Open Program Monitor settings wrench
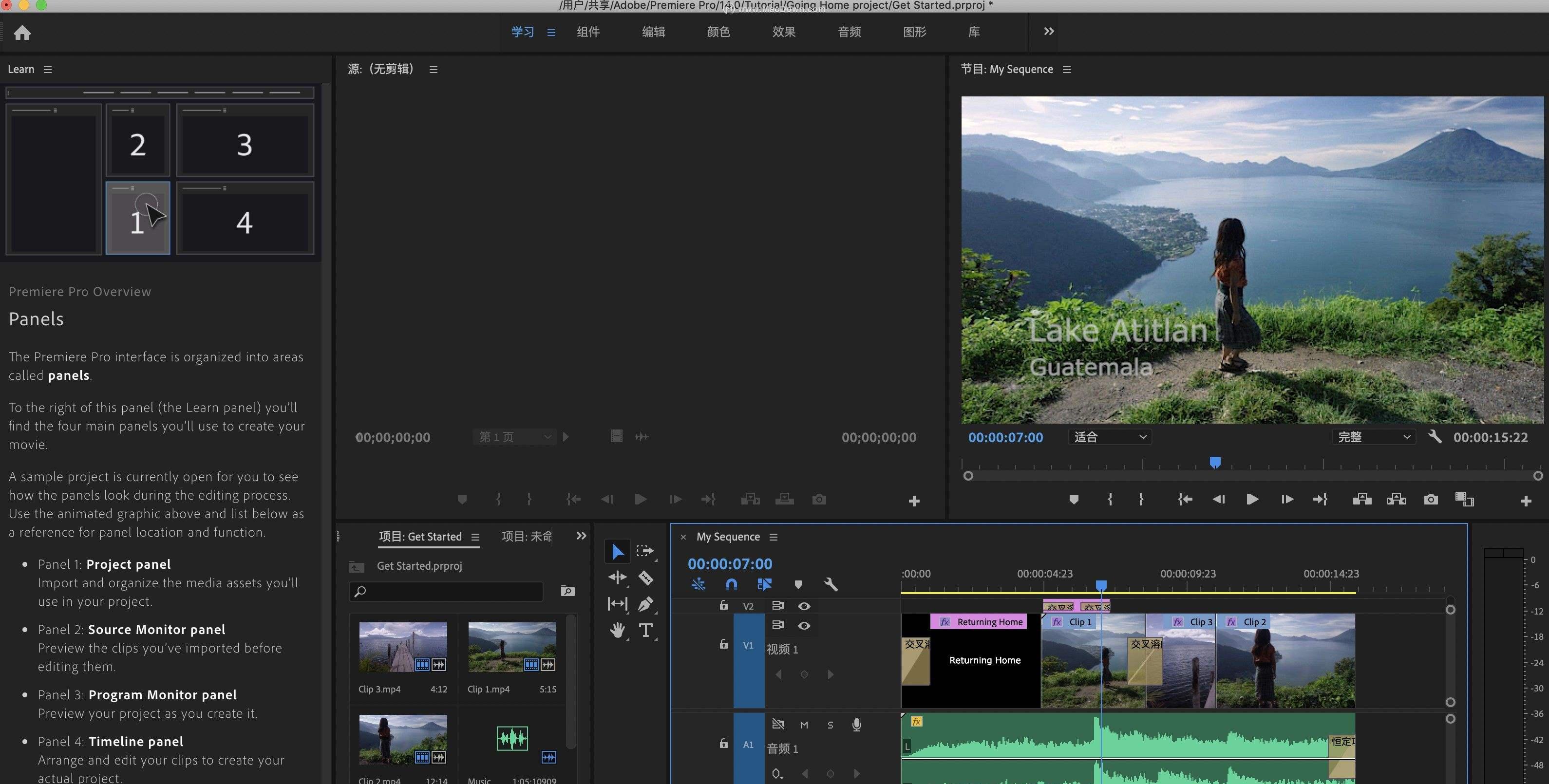This screenshot has width=1549, height=784. 1435,436
